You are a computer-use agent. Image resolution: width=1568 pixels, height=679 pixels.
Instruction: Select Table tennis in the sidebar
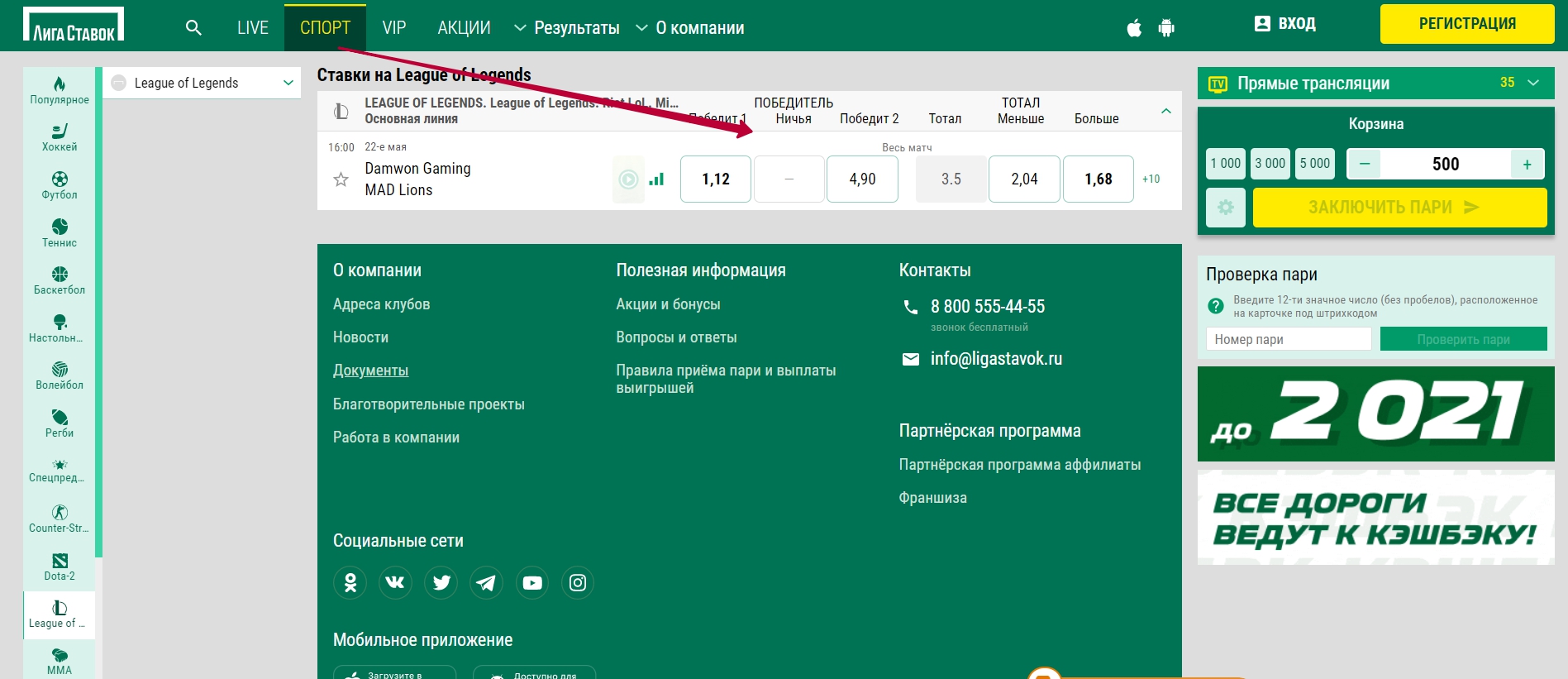pos(60,328)
